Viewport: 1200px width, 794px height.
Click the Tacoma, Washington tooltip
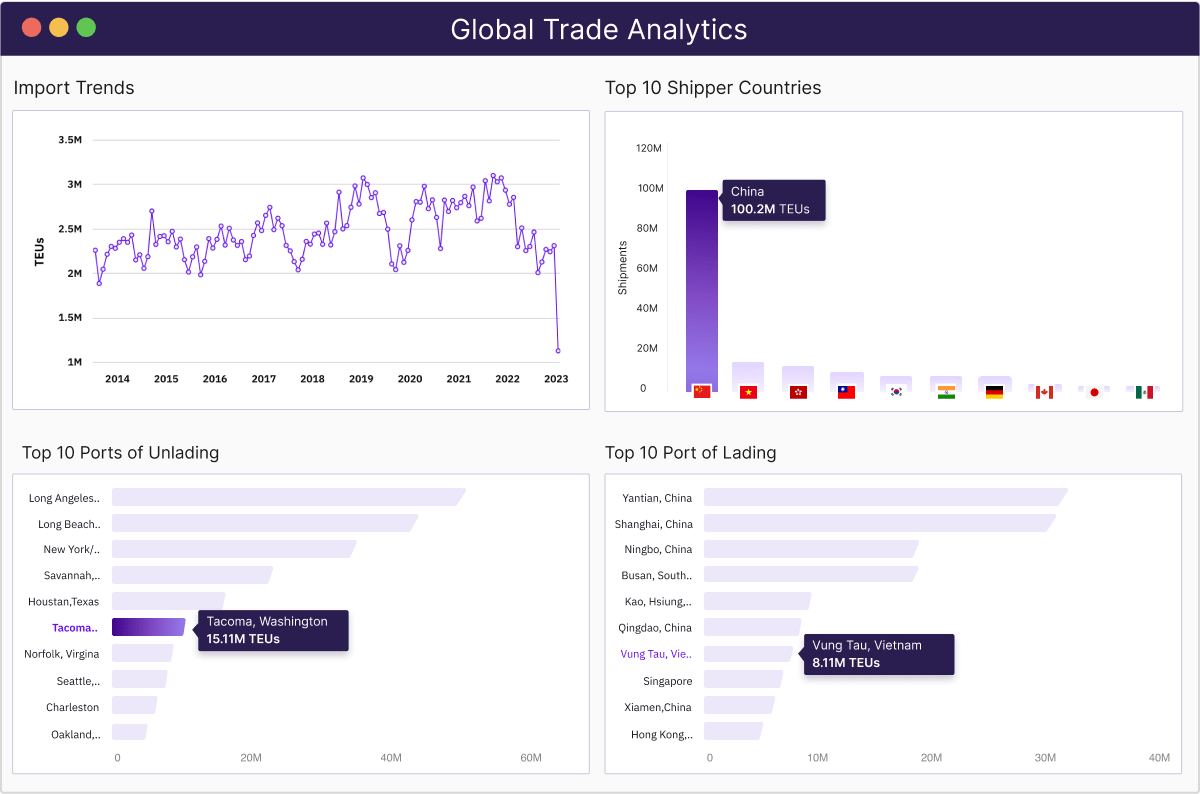[272, 630]
